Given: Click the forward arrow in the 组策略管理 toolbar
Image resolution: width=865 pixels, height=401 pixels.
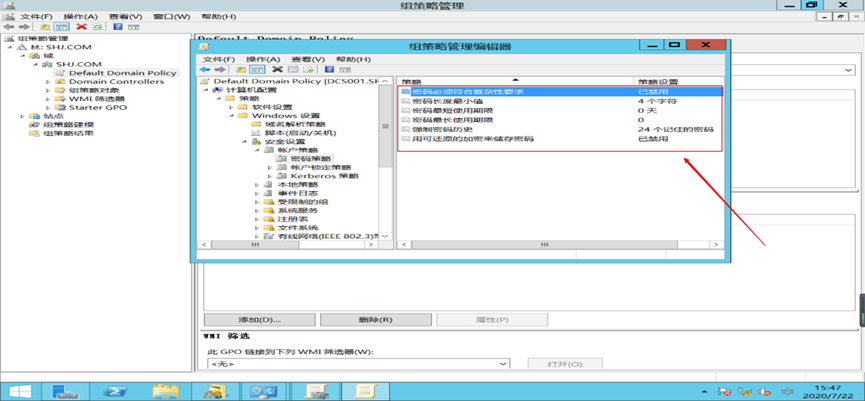Looking at the screenshot, I should 24,26.
